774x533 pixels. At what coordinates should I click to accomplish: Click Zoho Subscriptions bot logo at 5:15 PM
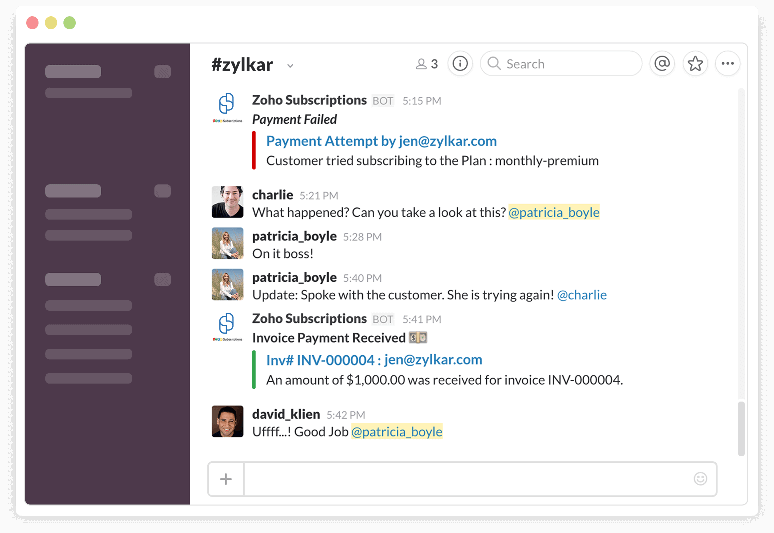coord(227,107)
